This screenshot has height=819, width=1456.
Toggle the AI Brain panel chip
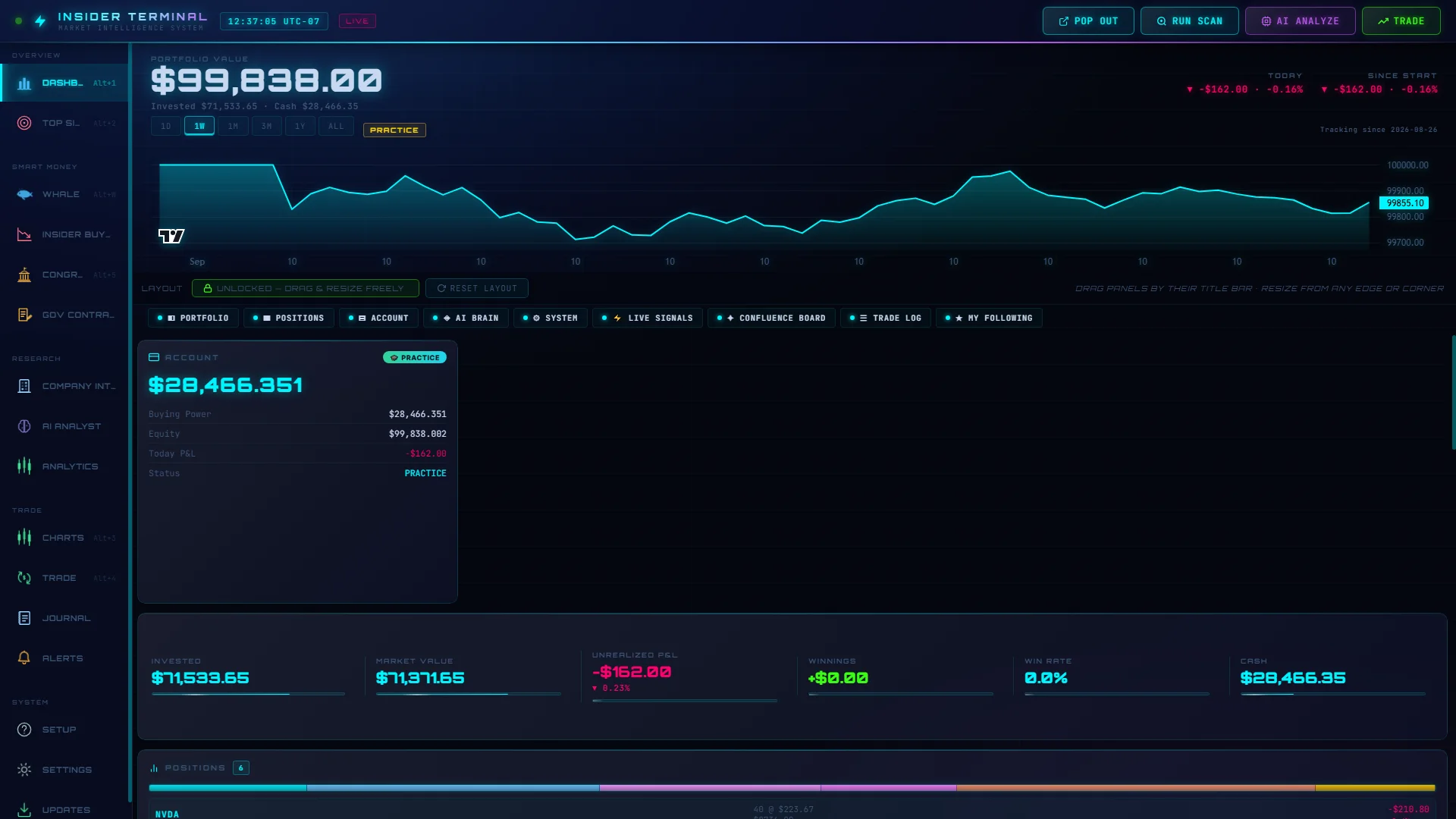466,318
